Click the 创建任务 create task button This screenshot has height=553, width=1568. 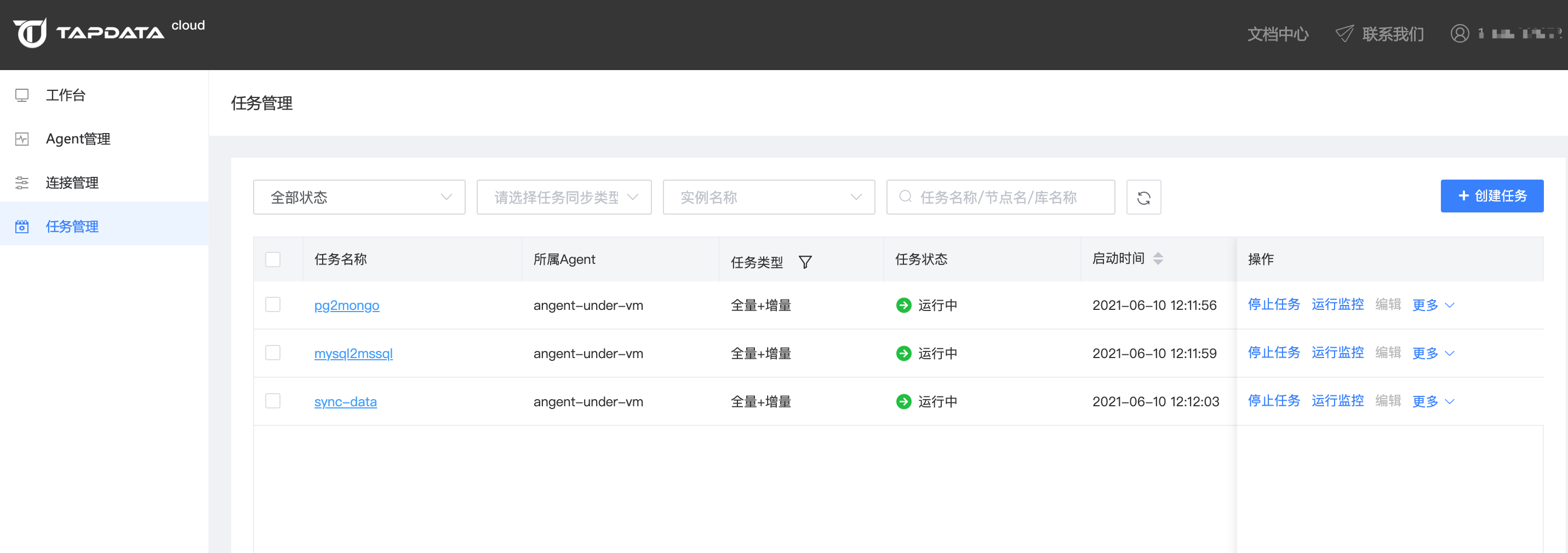click(1492, 196)
